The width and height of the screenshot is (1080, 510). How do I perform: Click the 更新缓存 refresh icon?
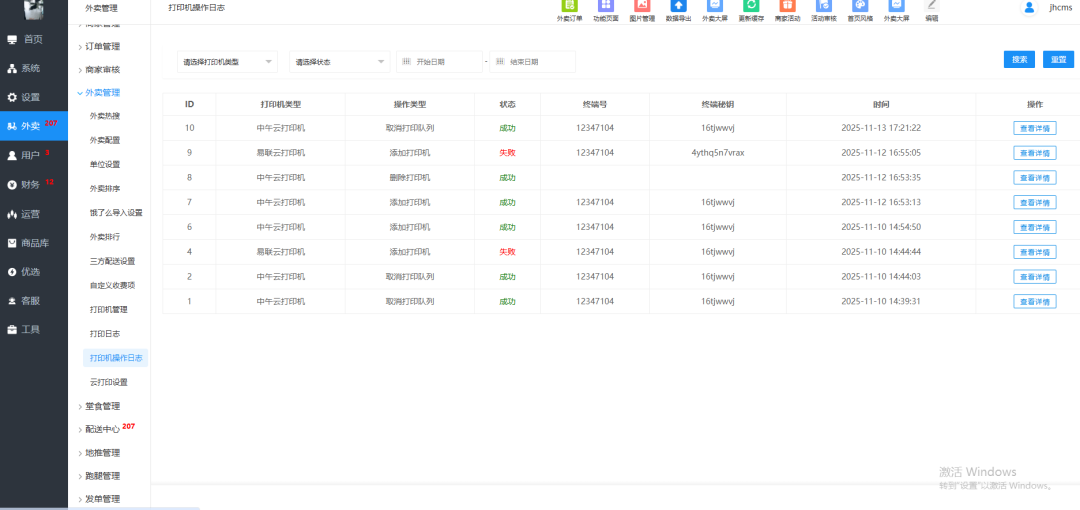(x=751, y=8)
